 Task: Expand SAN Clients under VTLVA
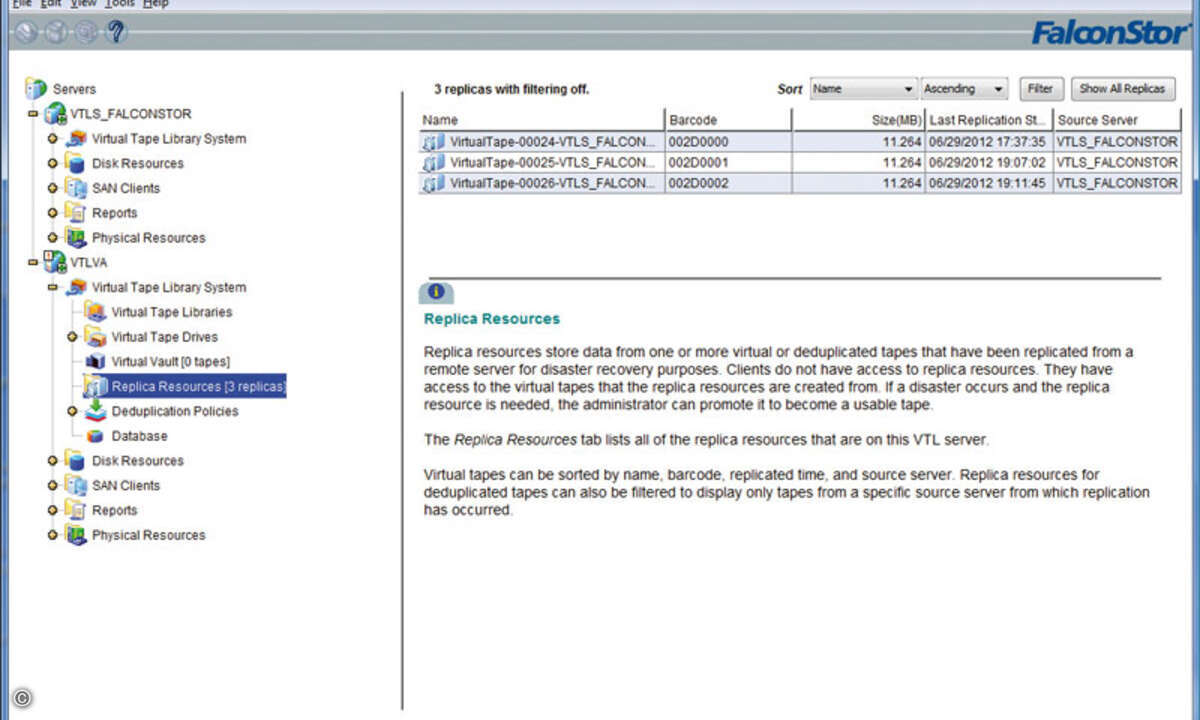tap(53, 485)
